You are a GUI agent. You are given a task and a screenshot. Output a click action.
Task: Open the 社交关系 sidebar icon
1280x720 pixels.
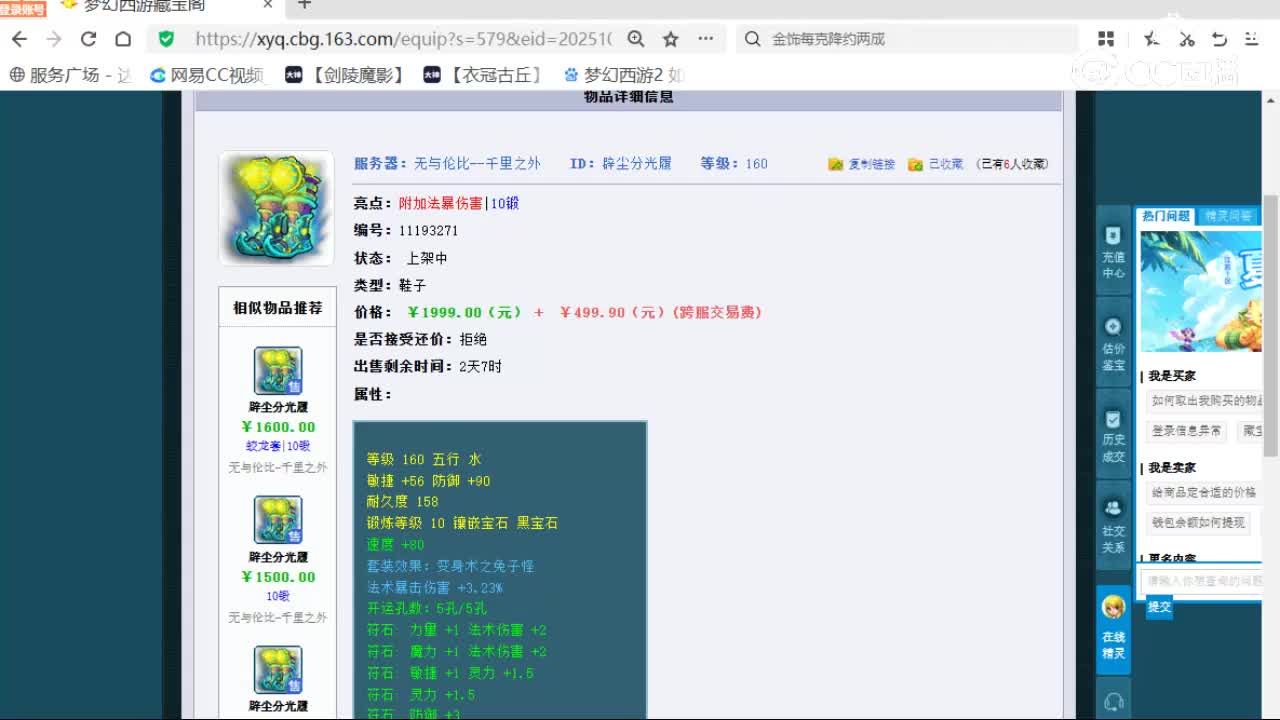(1114, 526)
